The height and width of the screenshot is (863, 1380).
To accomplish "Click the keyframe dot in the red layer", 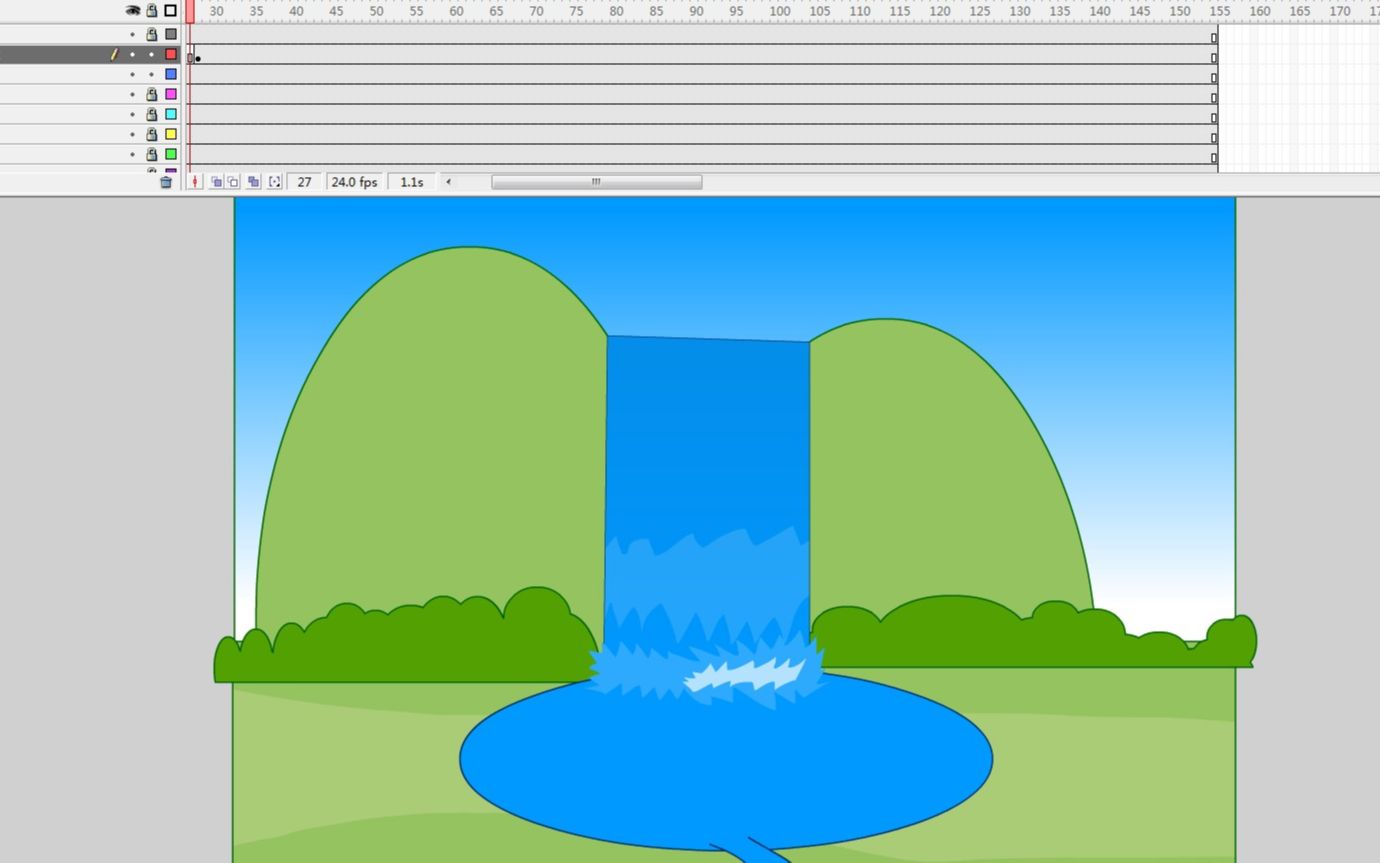I will pos(198,59).
